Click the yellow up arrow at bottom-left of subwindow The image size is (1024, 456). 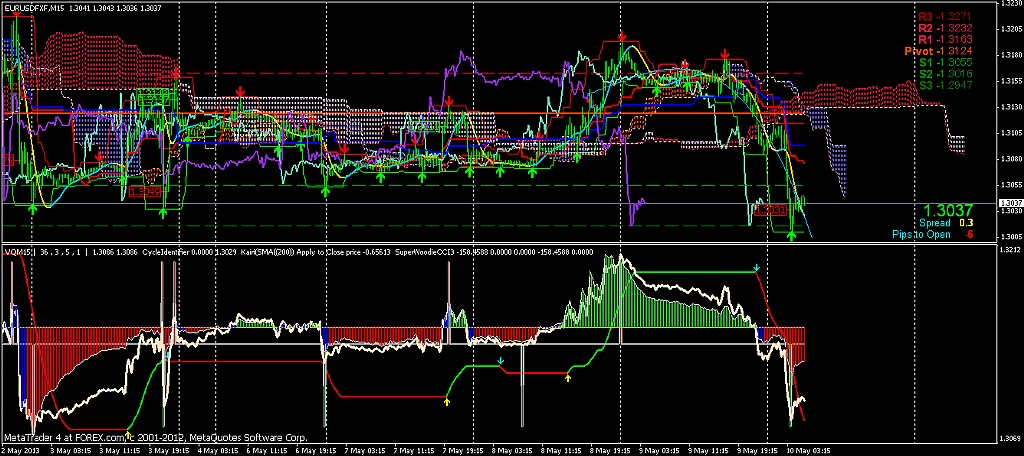127,432
